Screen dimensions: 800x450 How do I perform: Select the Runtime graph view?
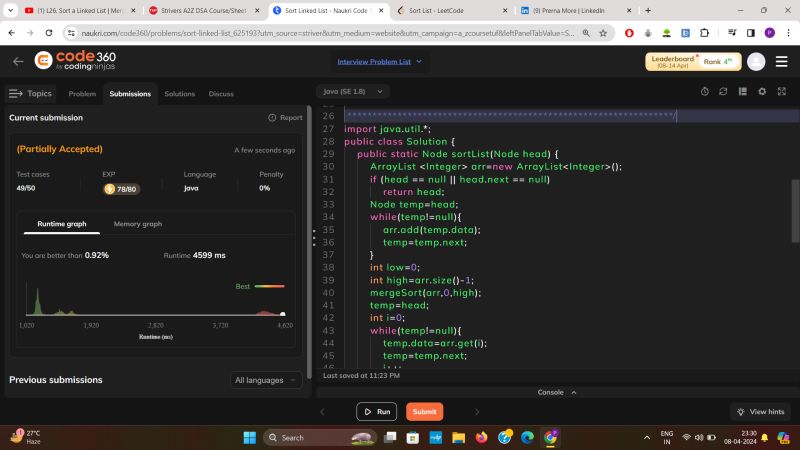coord(61,224)
